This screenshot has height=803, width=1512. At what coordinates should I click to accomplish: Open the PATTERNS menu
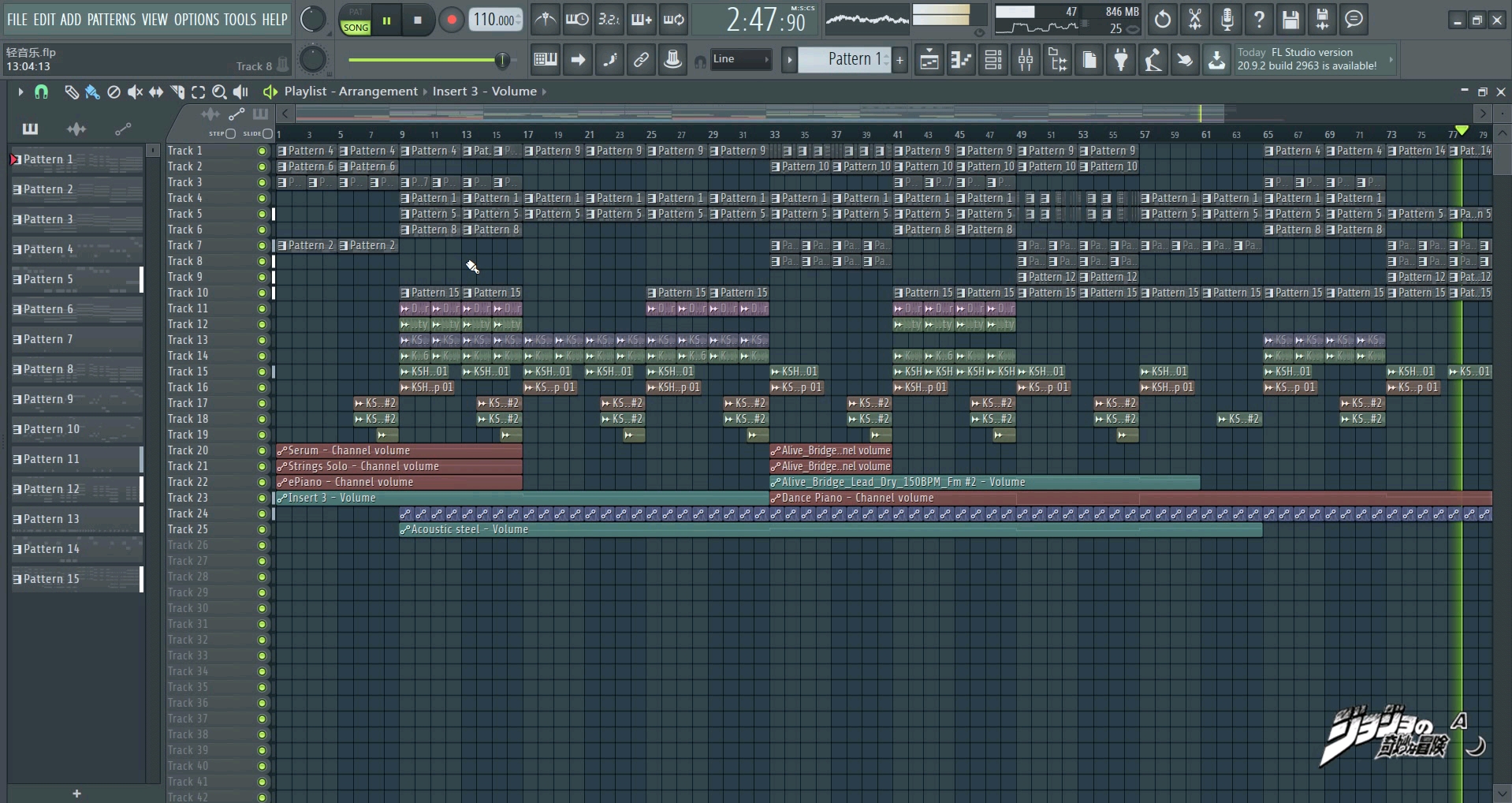pos(111,20)
